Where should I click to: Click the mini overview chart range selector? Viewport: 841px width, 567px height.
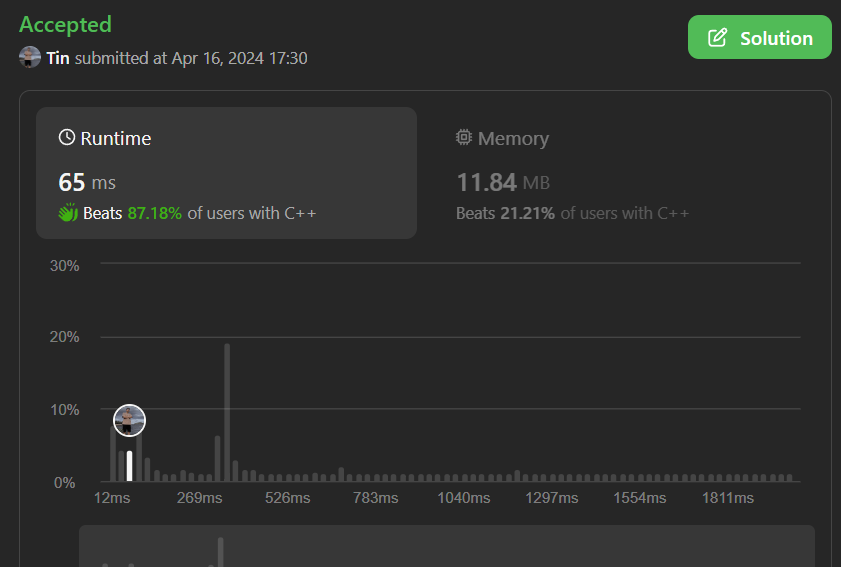[446, 546]
